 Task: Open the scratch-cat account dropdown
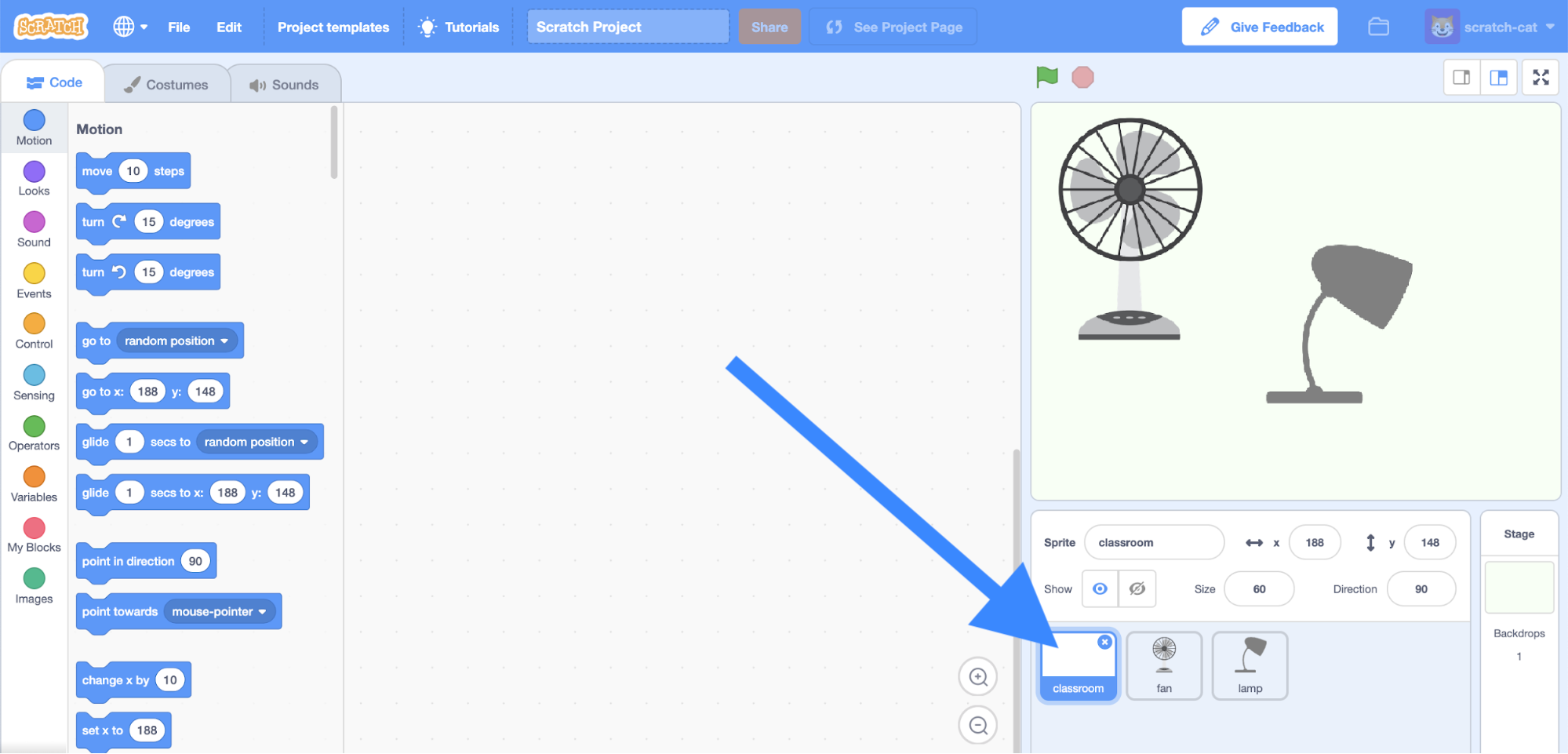click(1503, 26)
